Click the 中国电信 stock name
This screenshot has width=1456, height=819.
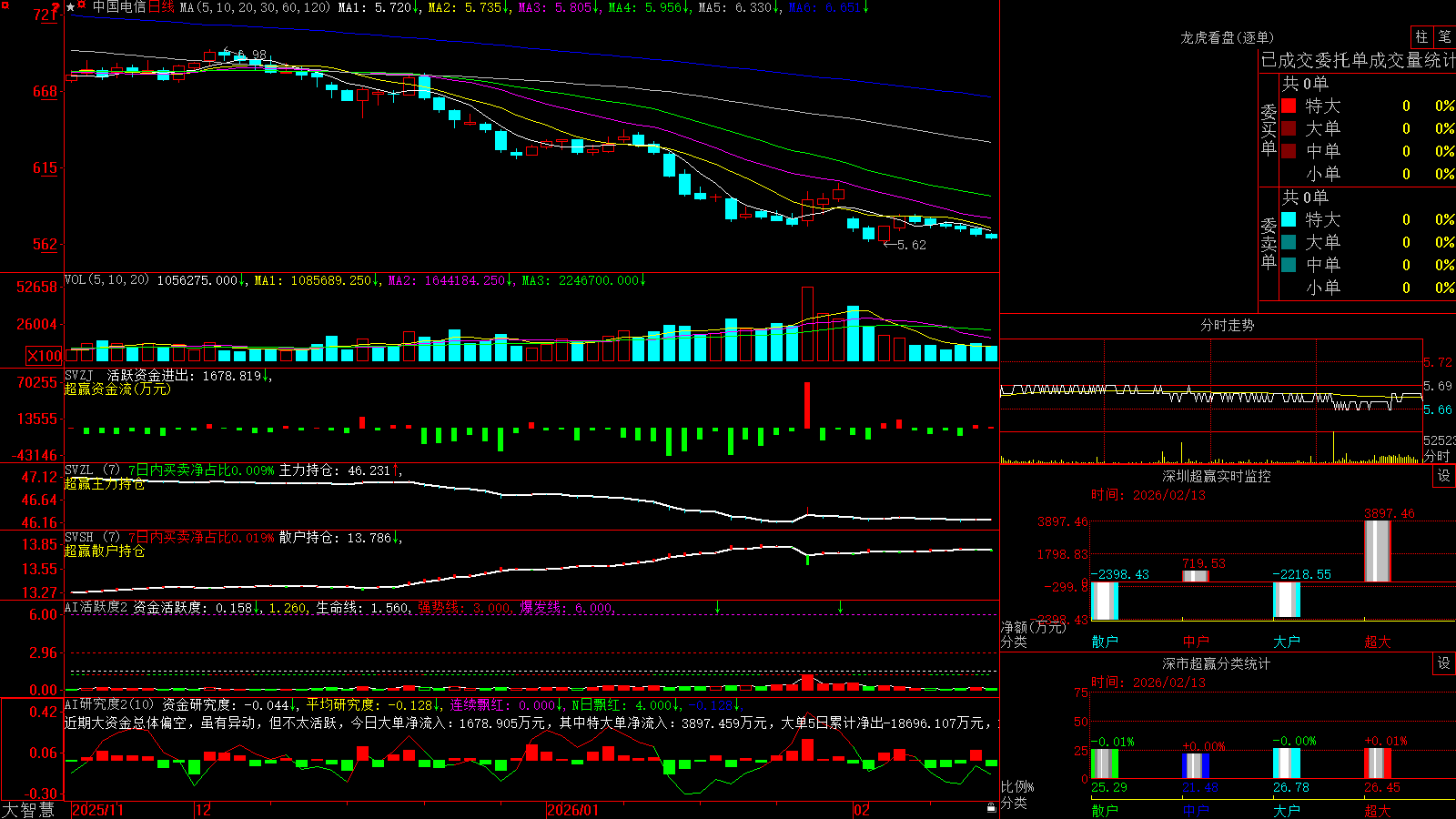click(x=119, y=7)
